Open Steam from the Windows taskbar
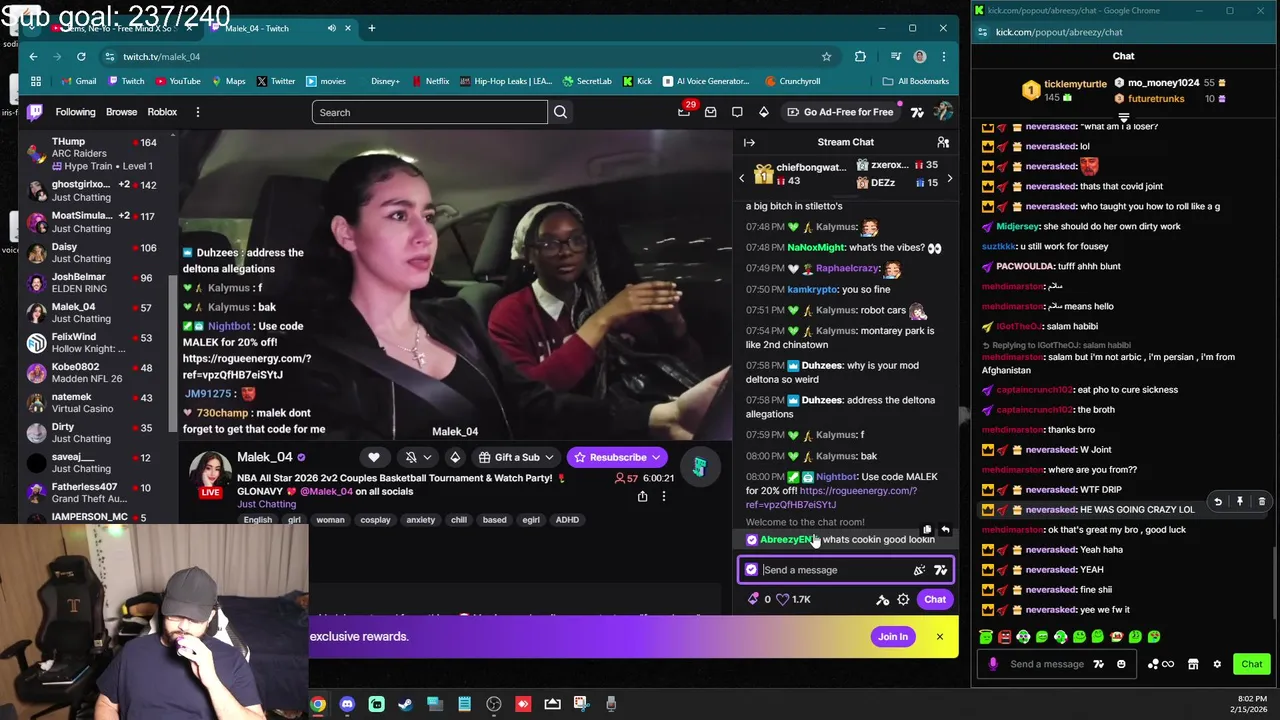The width and height of the screenshot is (1280, 720). 406,704
